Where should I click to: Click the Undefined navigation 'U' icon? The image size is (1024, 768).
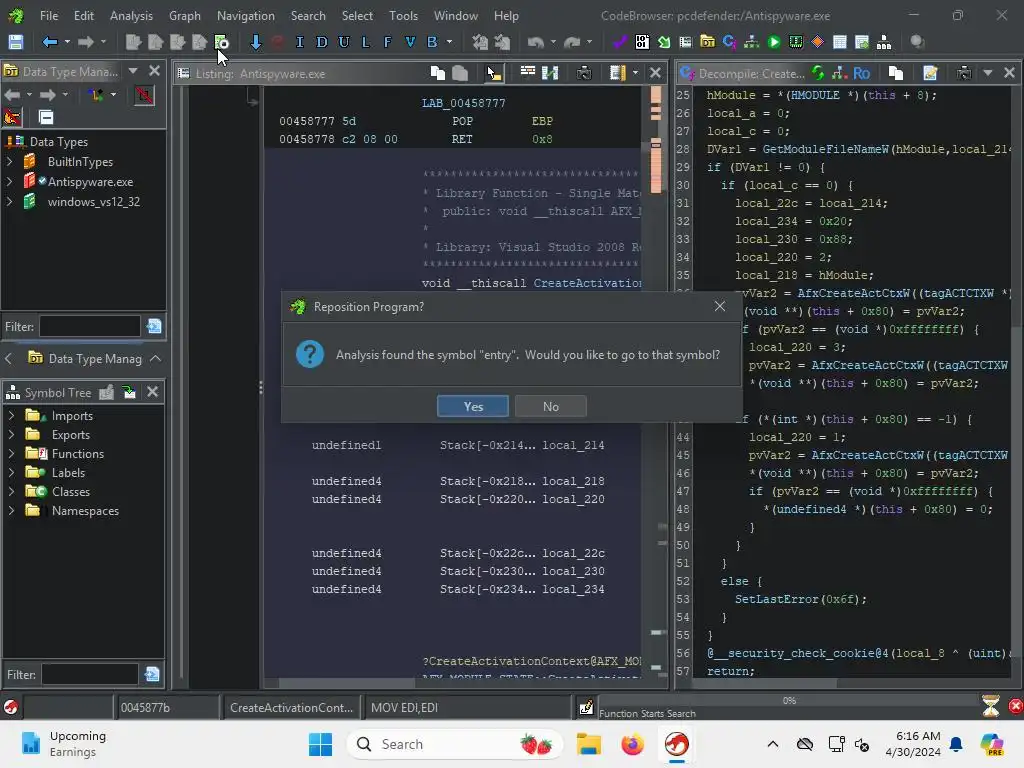pyautogui.click(x=344, y=42)
